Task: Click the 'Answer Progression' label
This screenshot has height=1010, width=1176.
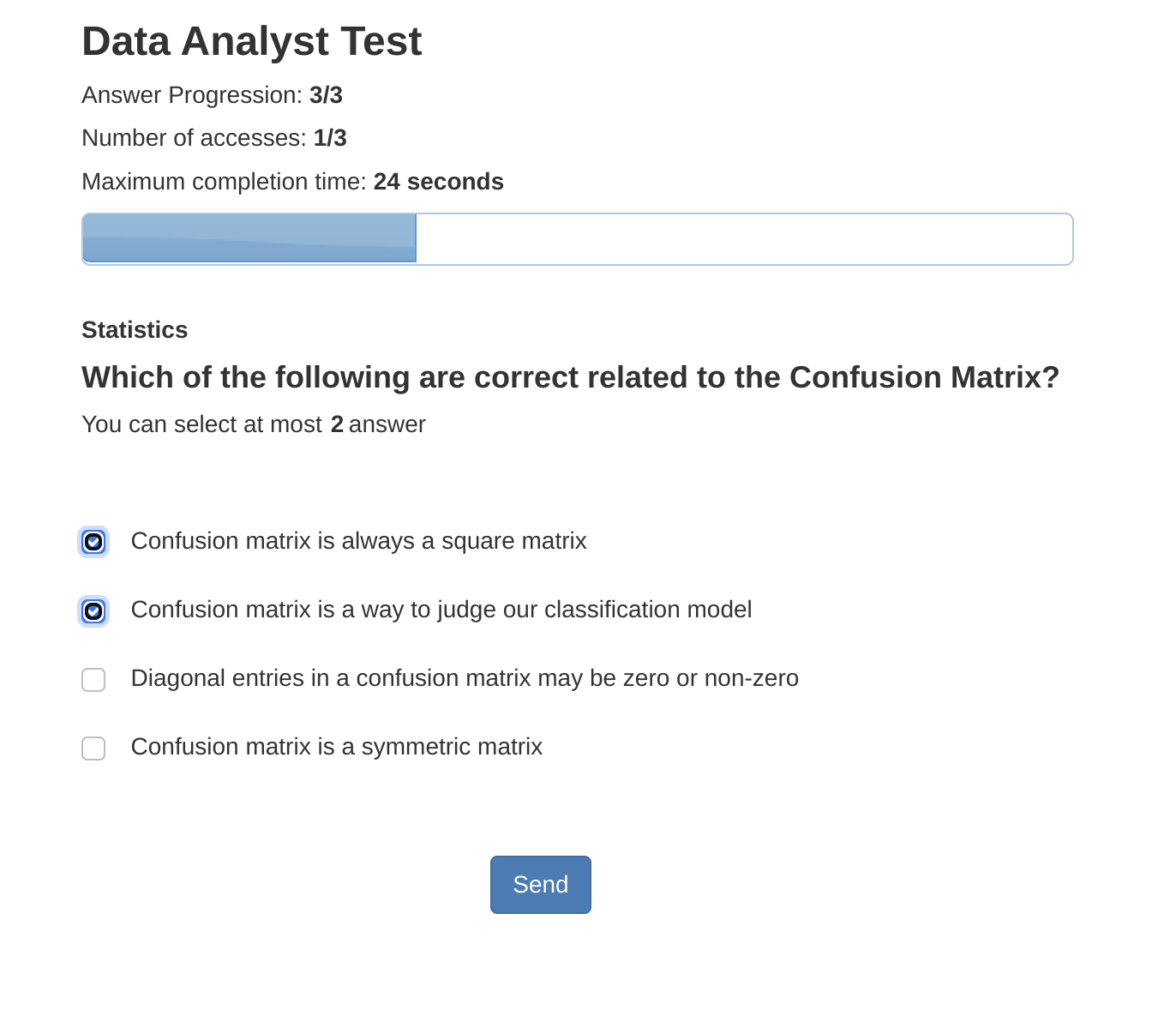Action: (192, 95)
